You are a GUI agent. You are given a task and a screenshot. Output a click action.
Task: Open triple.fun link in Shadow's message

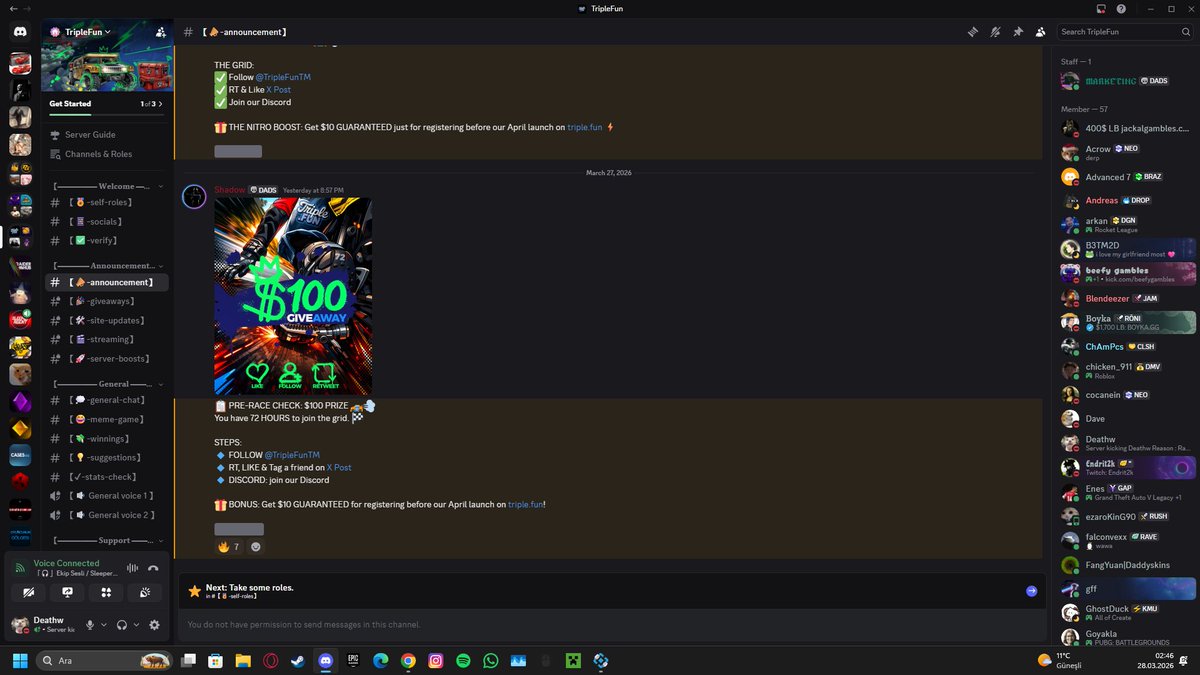coord(525,505)
